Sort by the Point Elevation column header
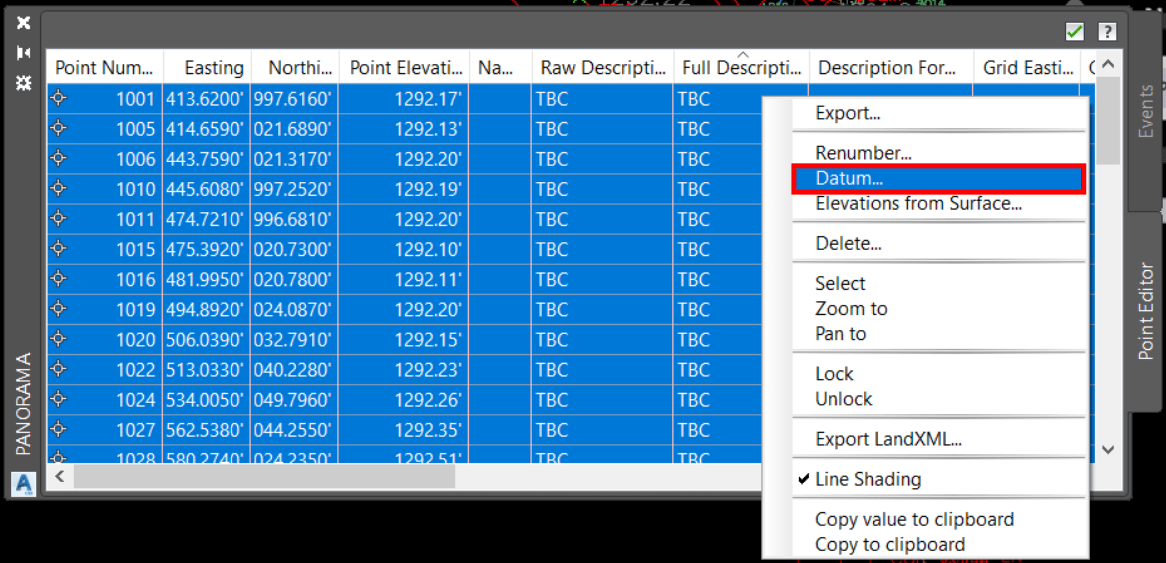The width and height of the screenshot is (1166, 563). tap(405, 68)
